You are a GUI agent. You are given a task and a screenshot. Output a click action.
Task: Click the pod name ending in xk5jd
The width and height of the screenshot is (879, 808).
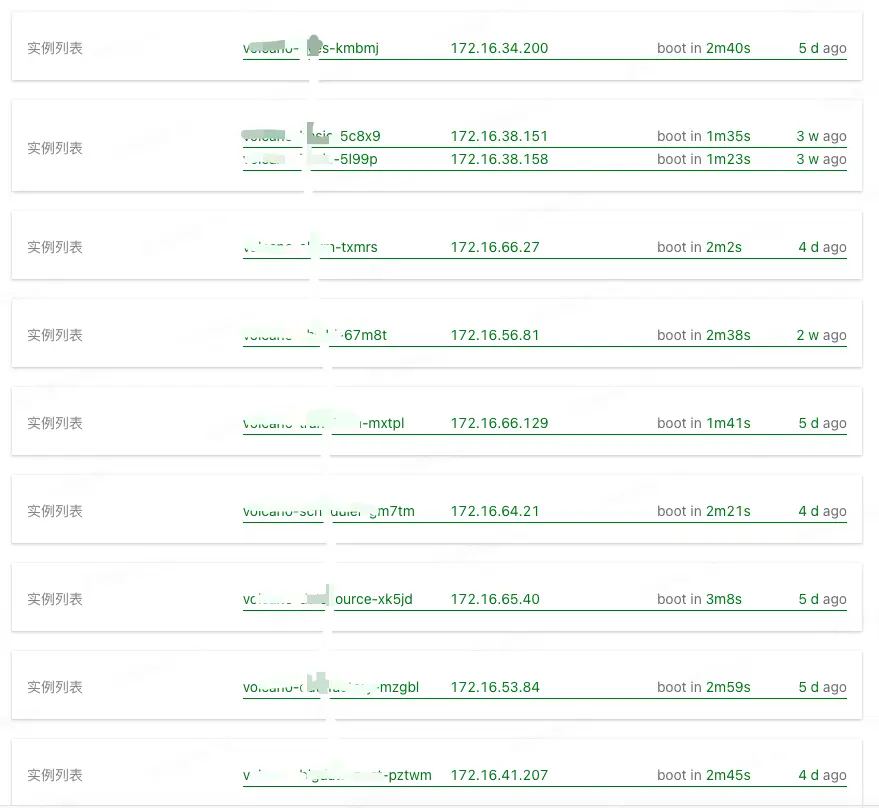328,599
